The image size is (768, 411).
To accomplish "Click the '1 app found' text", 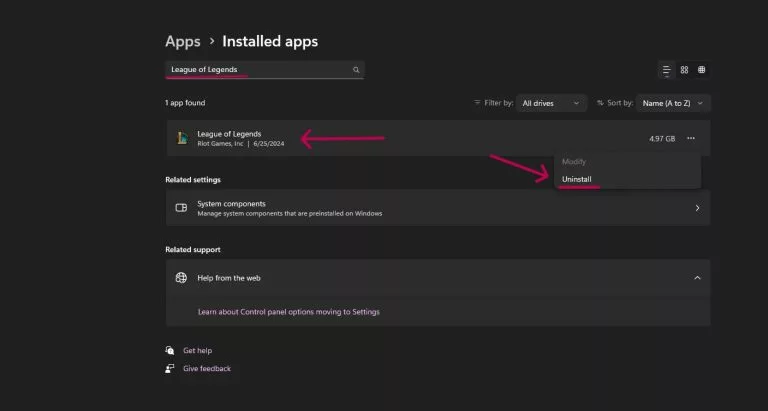I will coord(185,103).
